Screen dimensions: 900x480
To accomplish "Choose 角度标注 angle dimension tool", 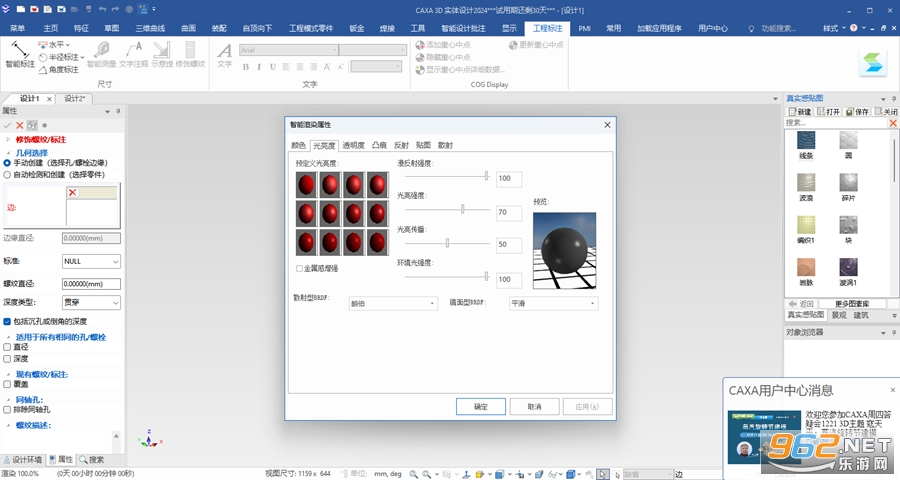I will [59, 69].
